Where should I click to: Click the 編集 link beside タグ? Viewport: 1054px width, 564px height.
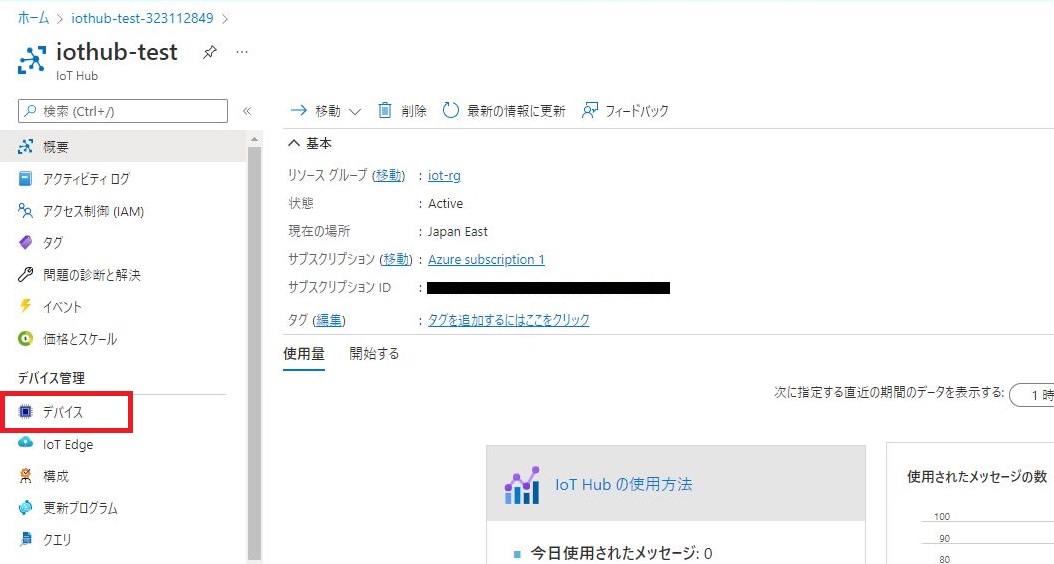coord(329,320)
